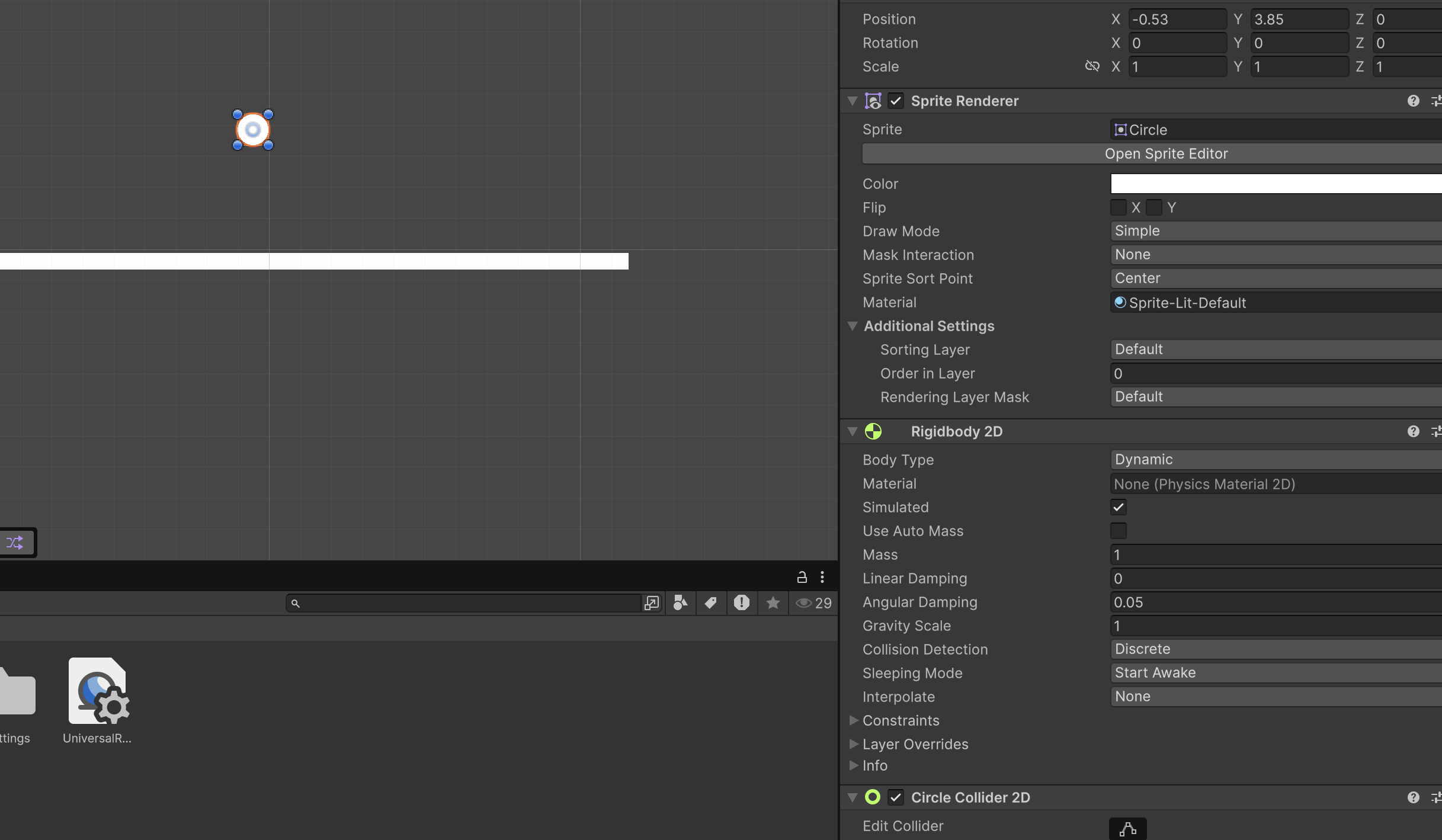The image size is (1442, 840).
Task: Click the Search by Type filter icon
Action: pos(680,602)
